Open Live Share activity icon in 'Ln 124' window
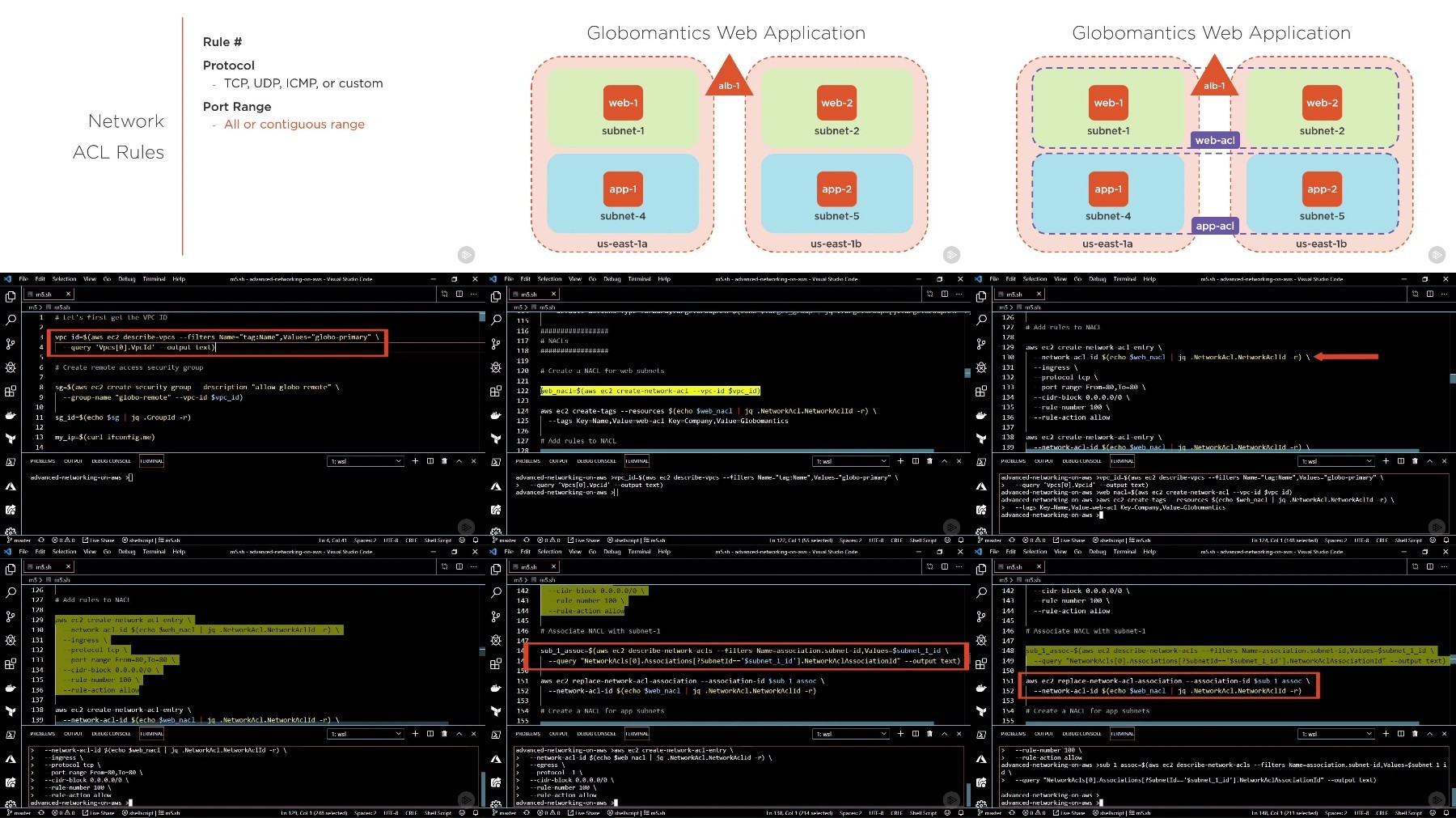Image resolution: width=1456 pixels, height=818 pixels. (981, 510)
